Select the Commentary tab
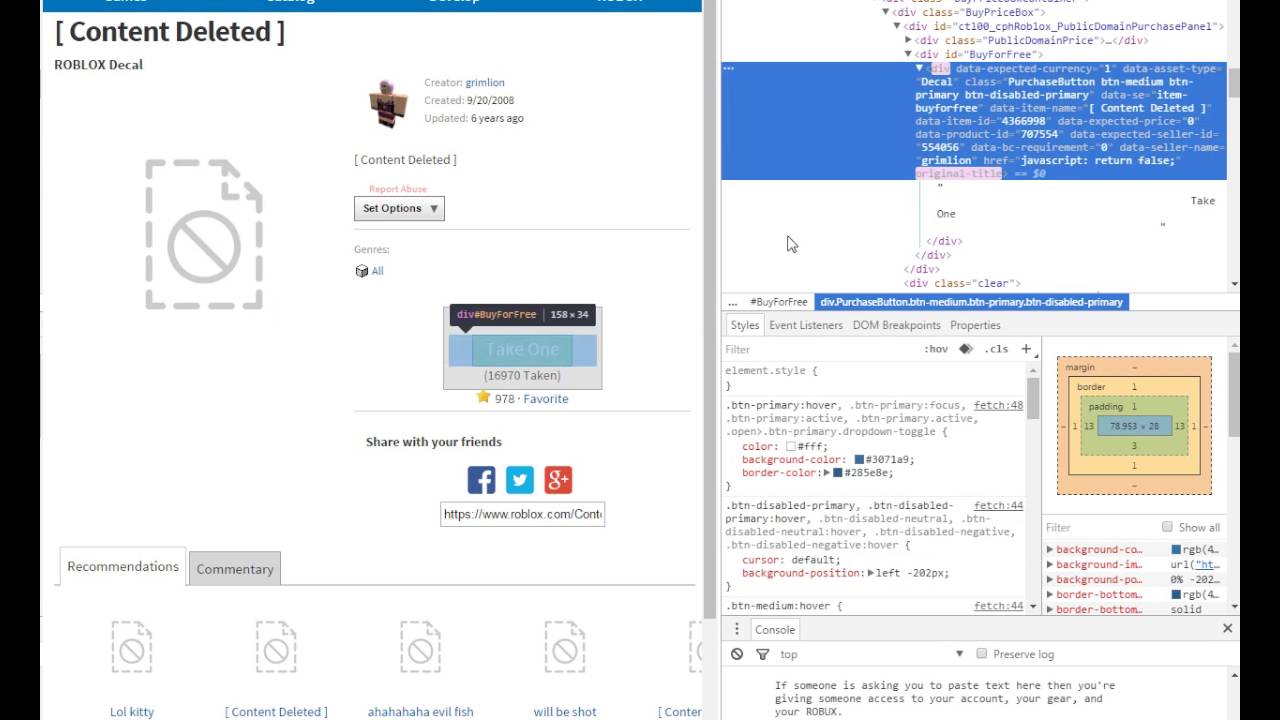The width and height of the screenshot is (1280, 720). 235,568
